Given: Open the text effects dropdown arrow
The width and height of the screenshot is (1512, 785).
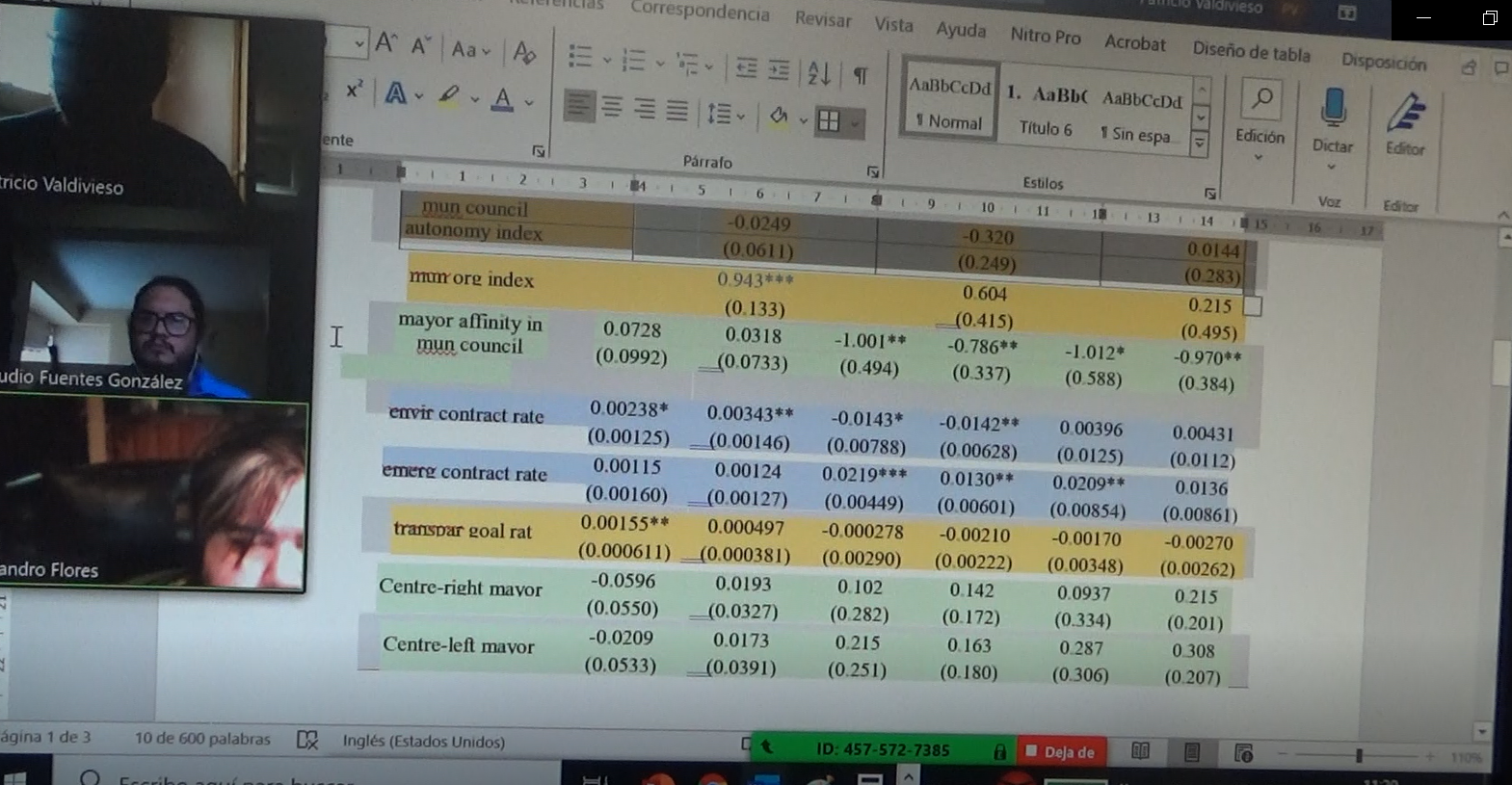Looking at the screenshot, I should click(419, 95).
